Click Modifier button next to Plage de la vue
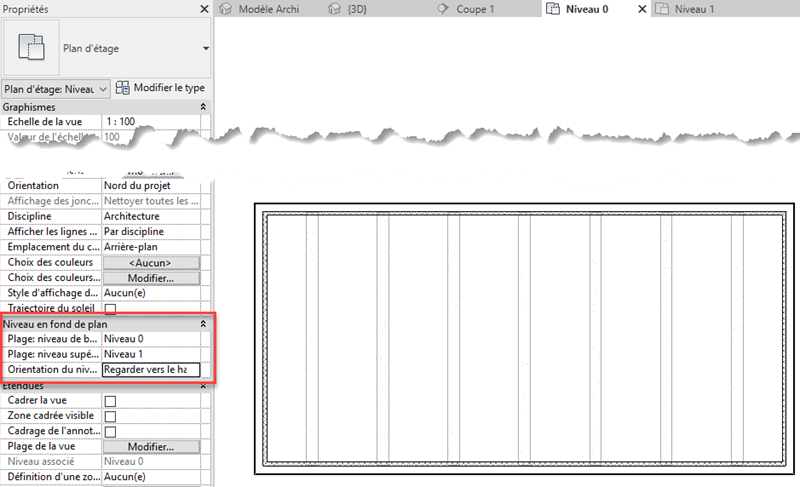Viewport: 800px width, 487px height. 151,446
